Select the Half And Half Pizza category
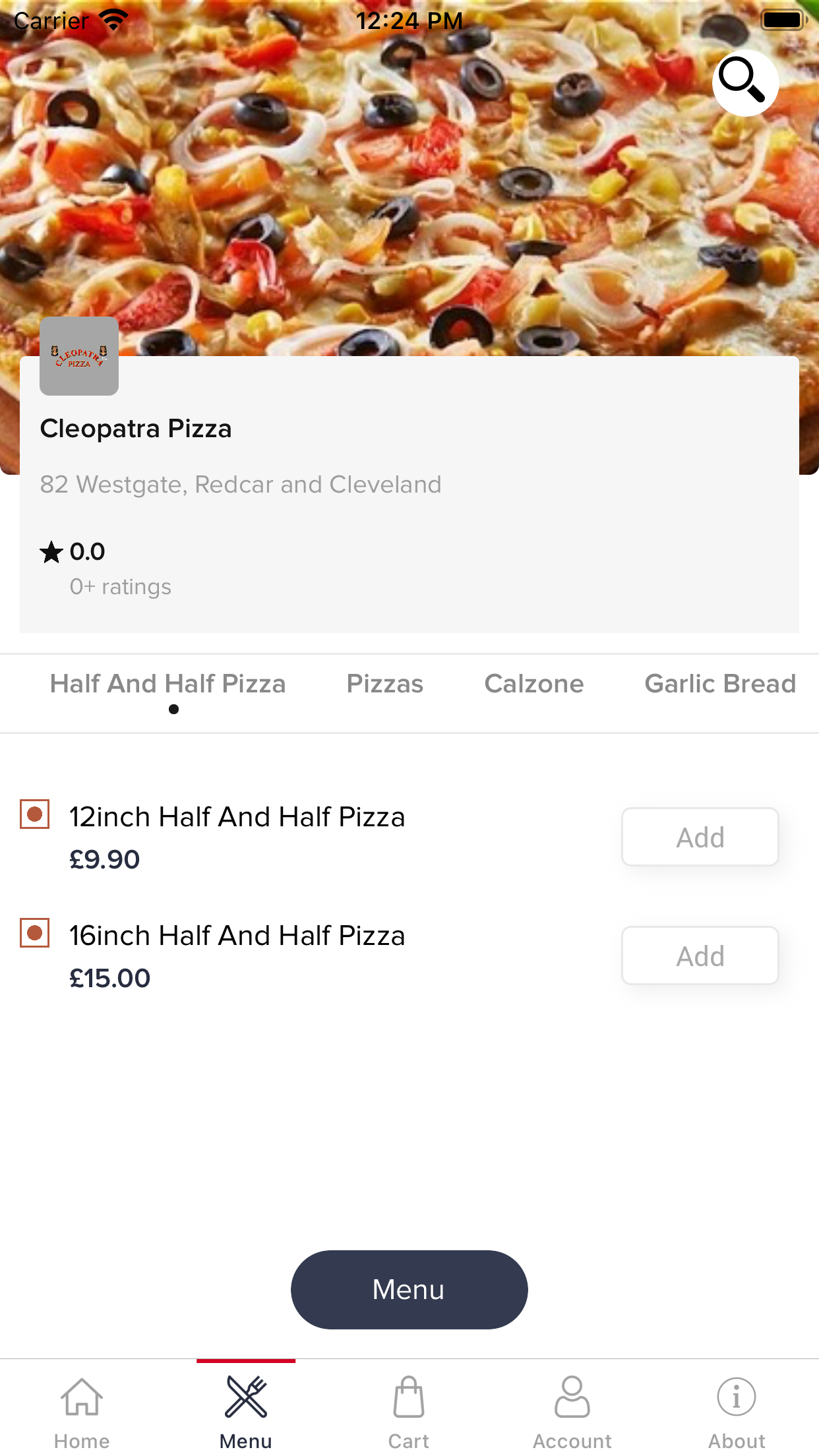 168,684
